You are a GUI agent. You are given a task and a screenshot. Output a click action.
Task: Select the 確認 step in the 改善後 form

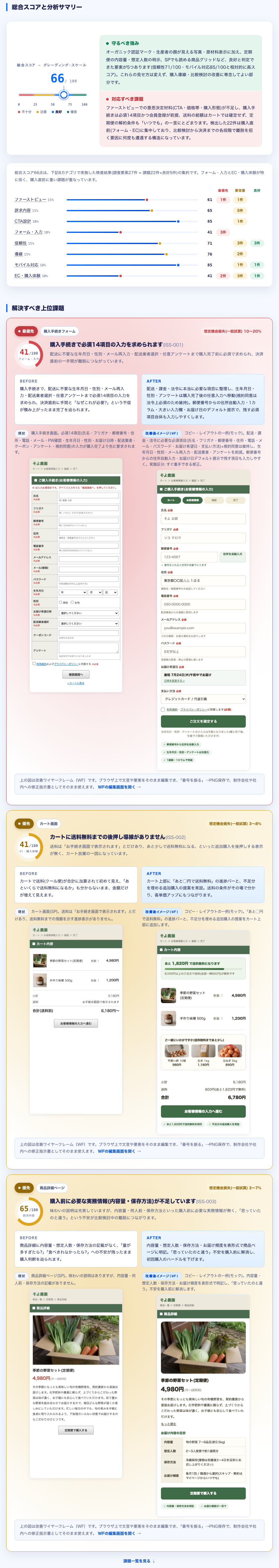(214, 500)
